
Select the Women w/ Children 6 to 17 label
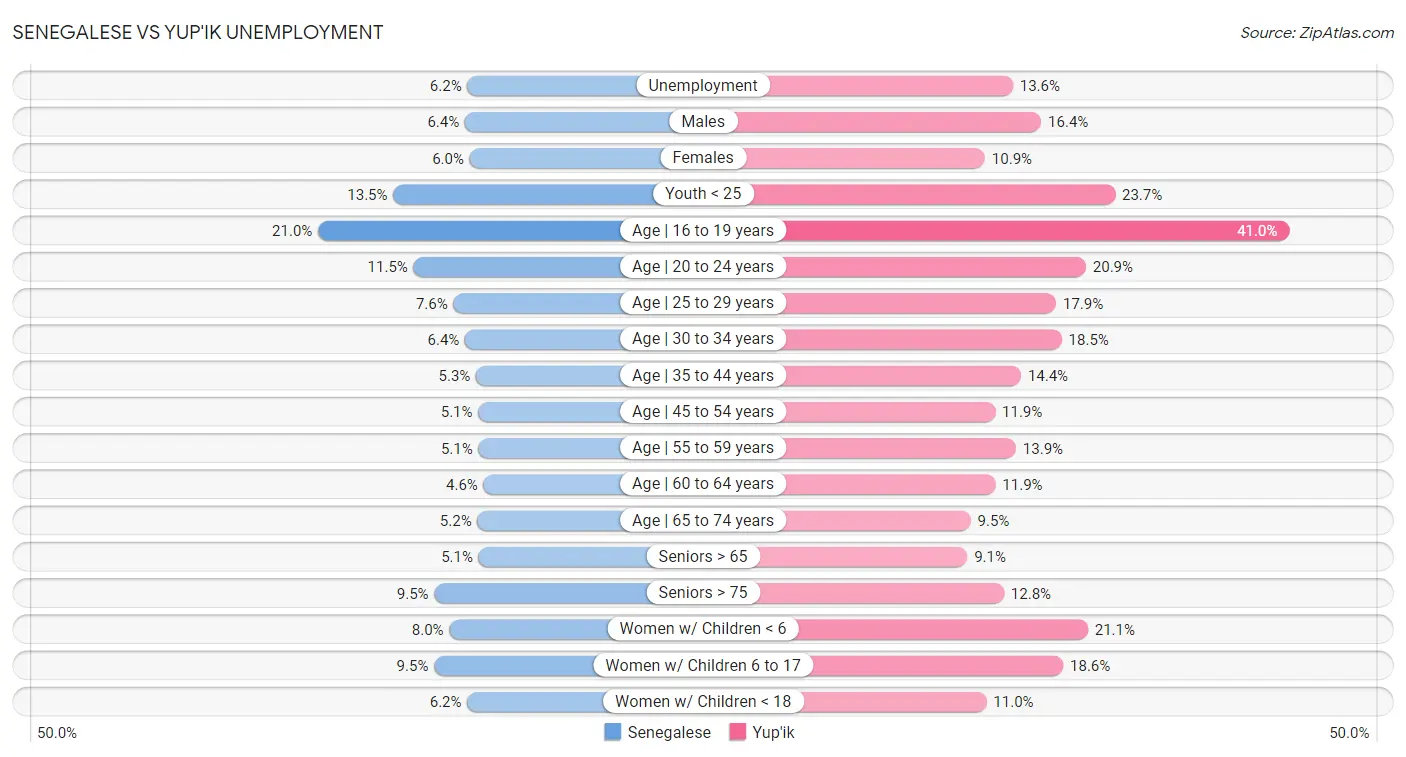pos(703,665)
